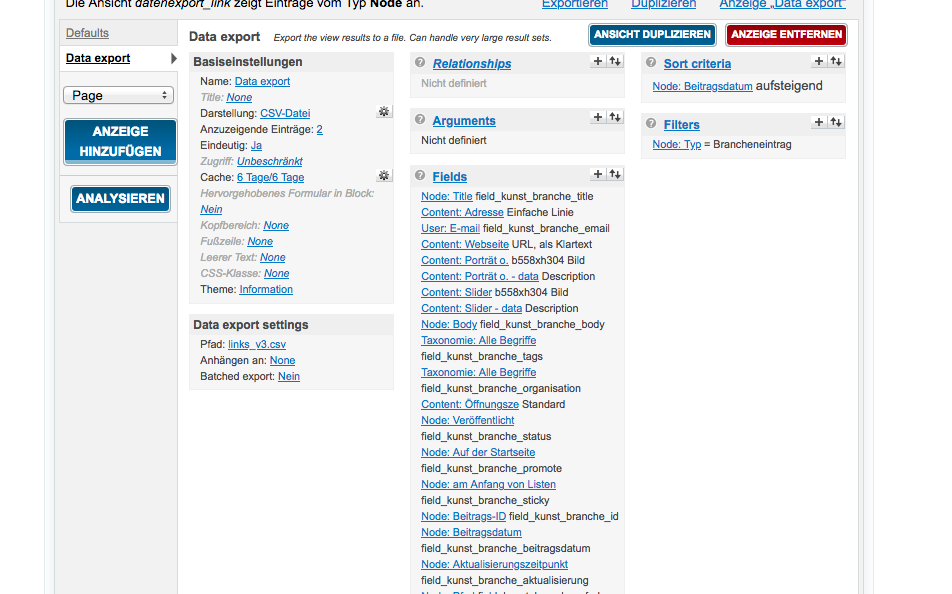Open the gear settings for Darstellung CSV-Datei

point(383,112)
